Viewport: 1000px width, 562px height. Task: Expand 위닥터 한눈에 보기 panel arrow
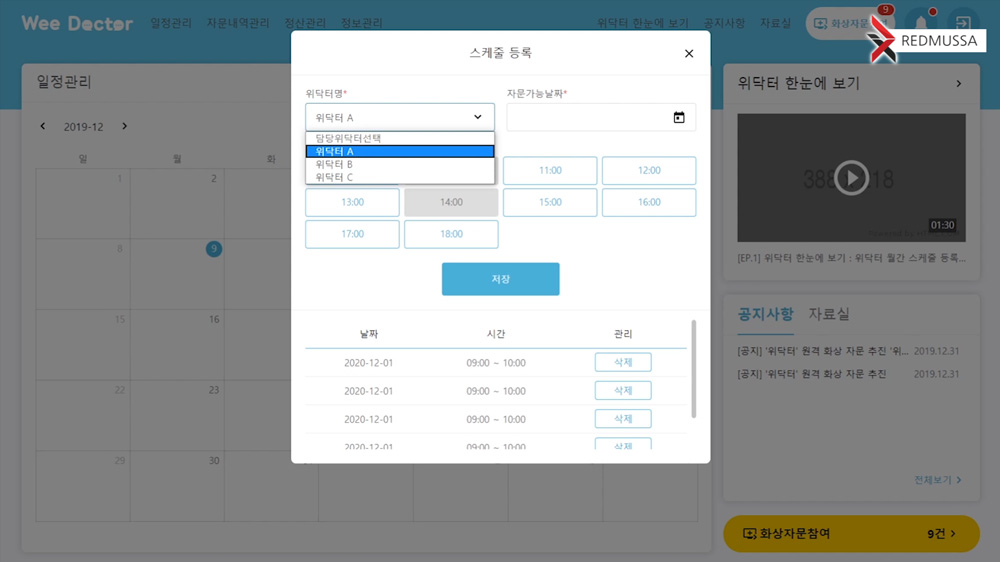coord(959,84)
